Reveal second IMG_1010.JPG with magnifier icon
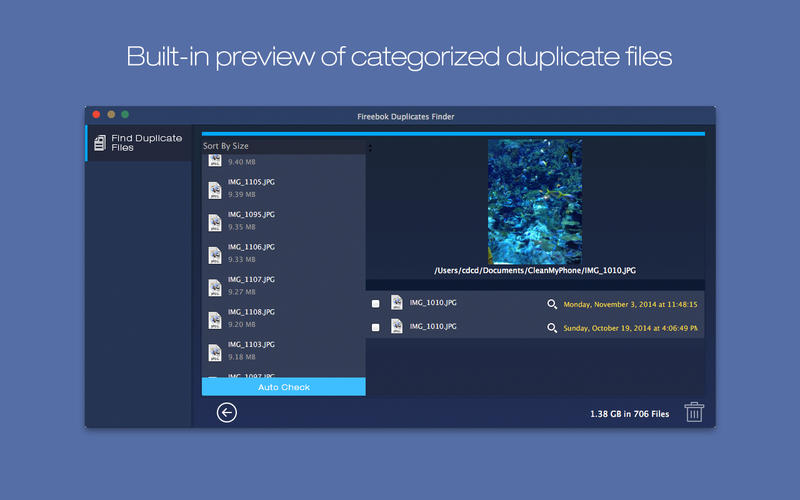Screen dimensions: 800x500 (x=552, y=327)
